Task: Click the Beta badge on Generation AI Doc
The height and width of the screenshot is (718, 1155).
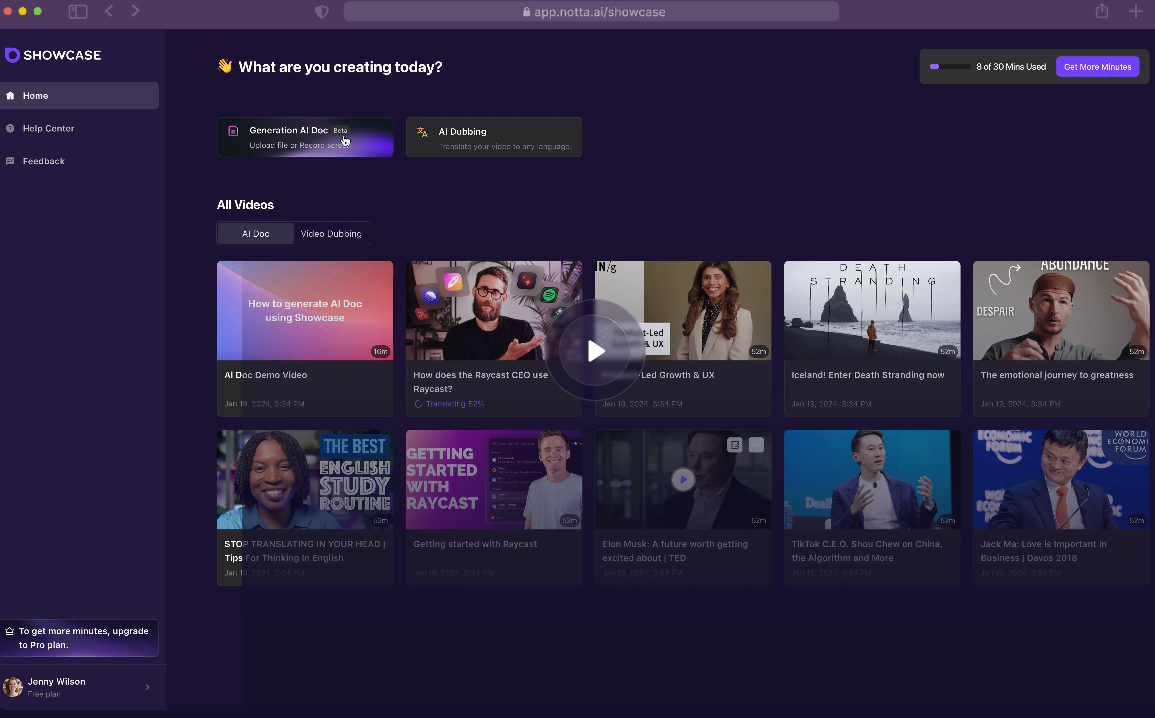Action: click(x=340, y=130)
